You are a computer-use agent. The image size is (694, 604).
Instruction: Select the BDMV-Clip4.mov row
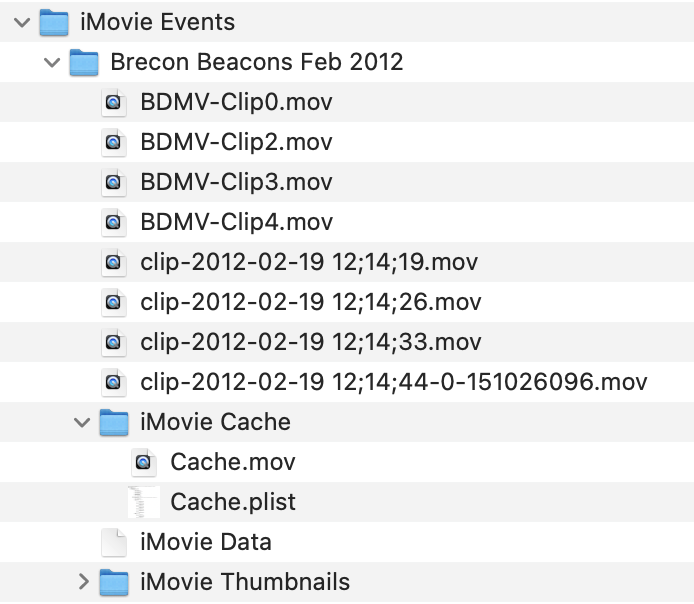237,222
